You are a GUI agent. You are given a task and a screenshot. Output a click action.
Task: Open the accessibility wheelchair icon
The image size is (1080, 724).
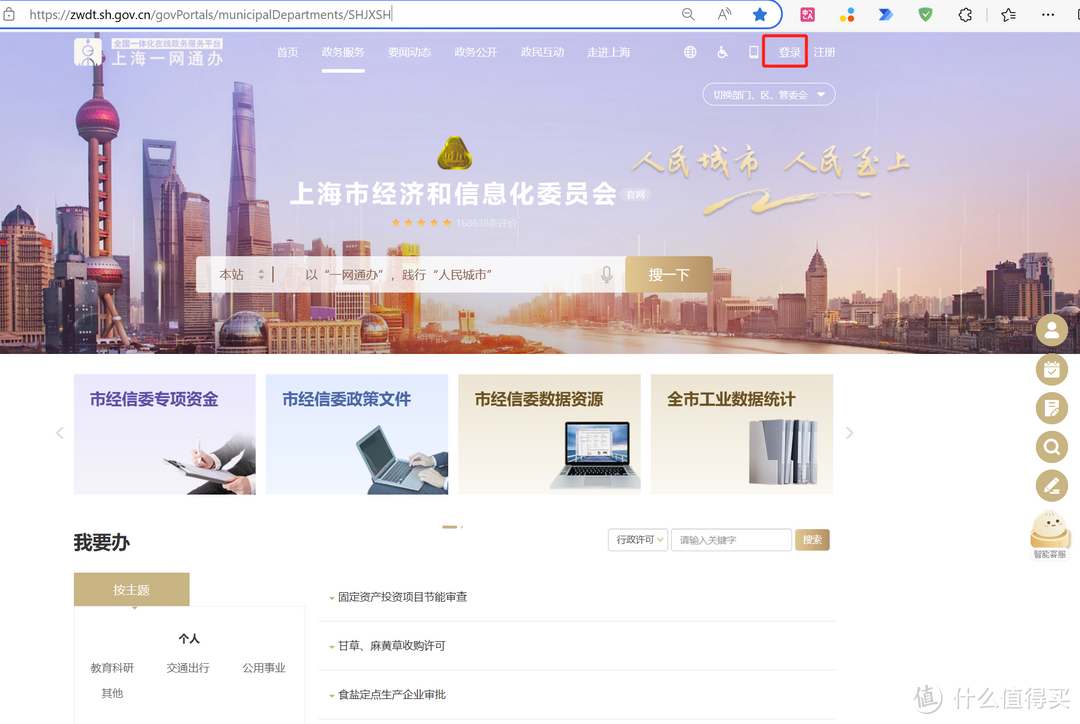tap(722, 52)
